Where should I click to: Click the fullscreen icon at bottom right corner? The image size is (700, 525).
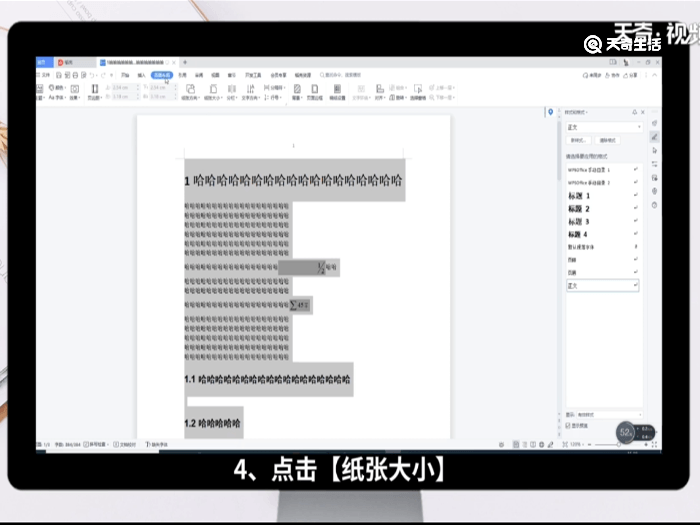pos(654,445)
